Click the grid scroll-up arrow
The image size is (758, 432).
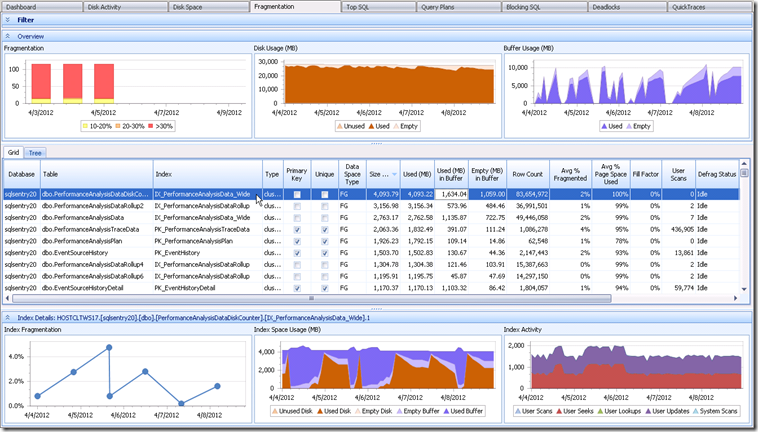[744, 164]
